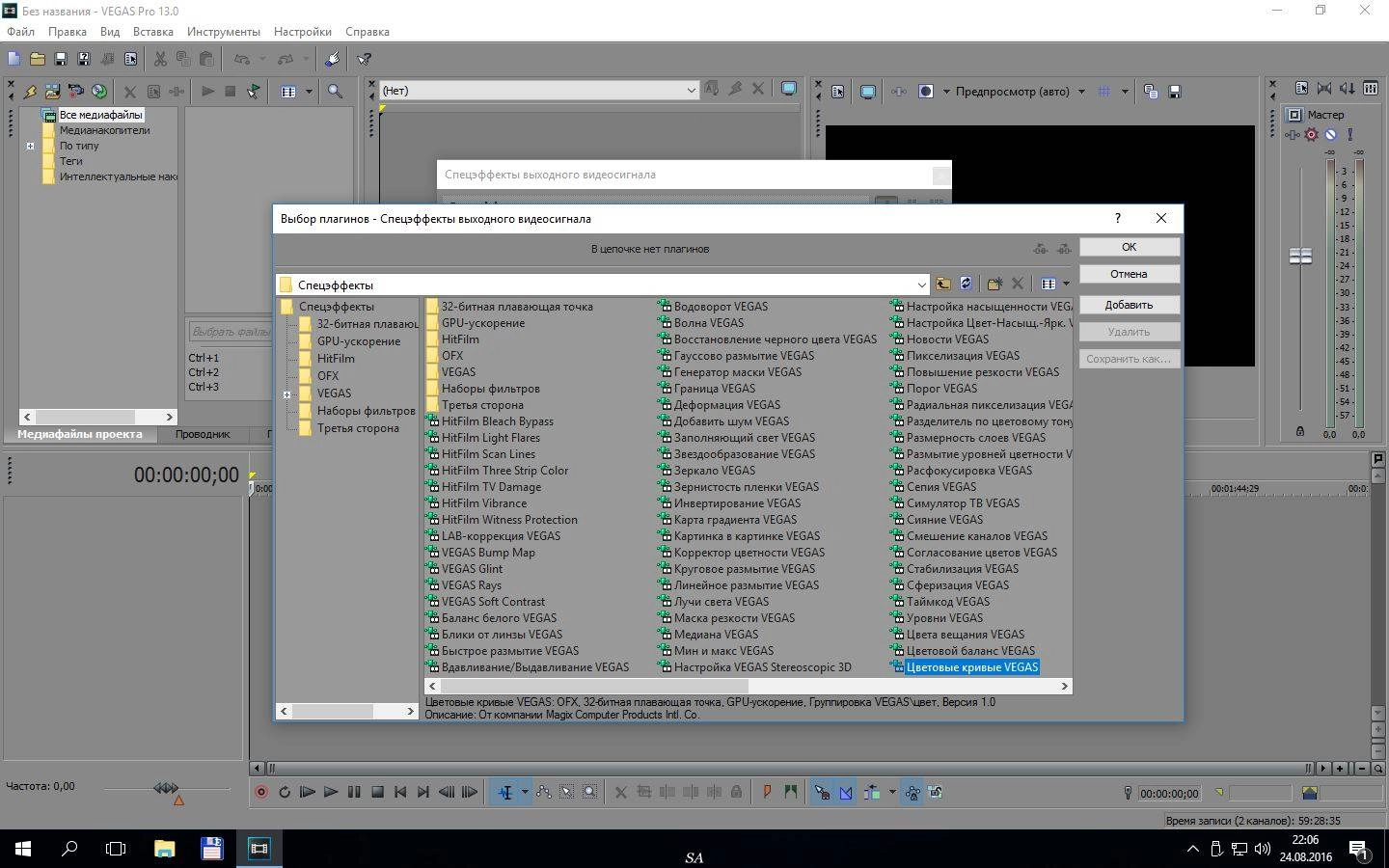Click the refresh icon in plugin chooser

[x=966, y=284]
